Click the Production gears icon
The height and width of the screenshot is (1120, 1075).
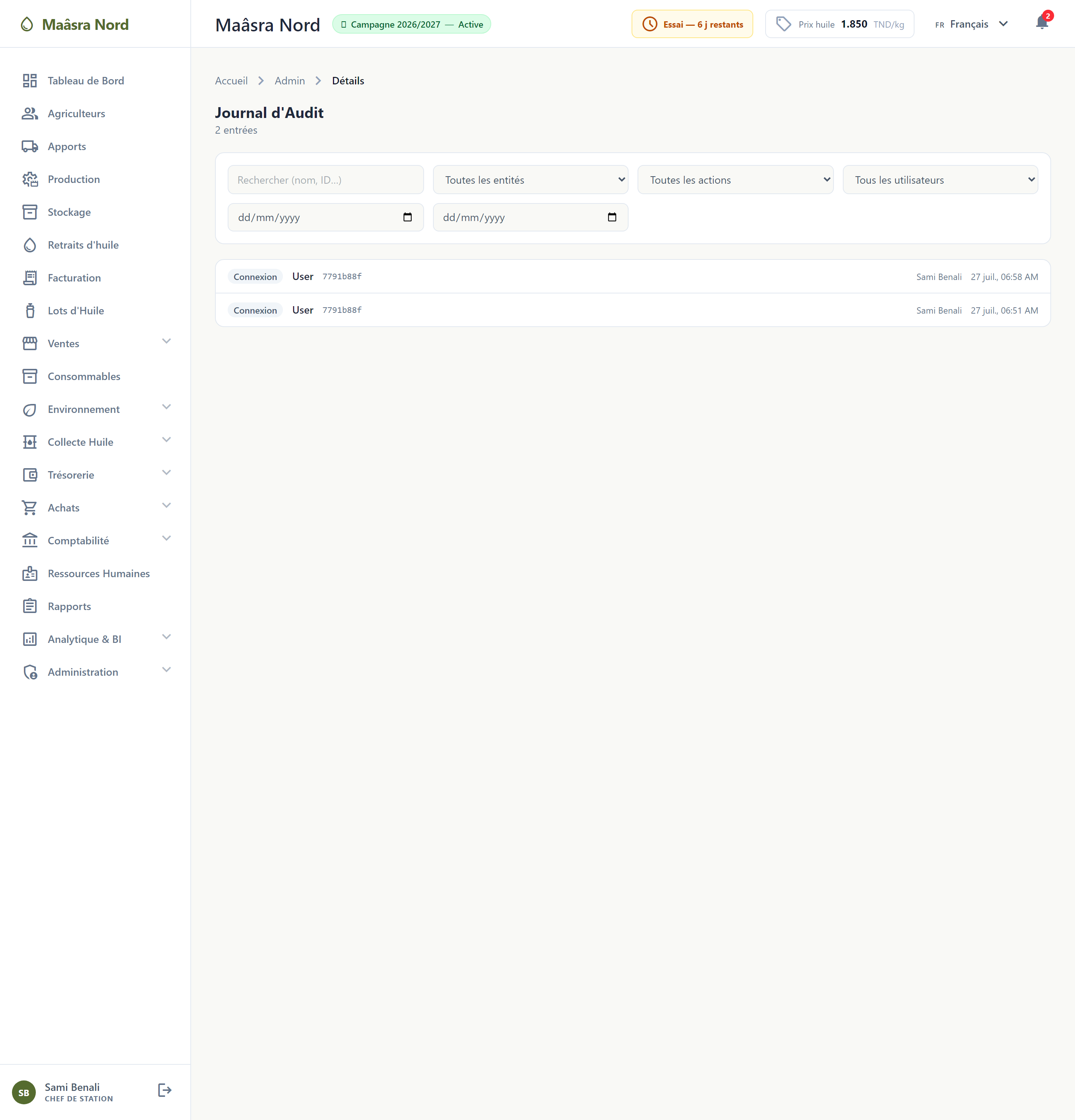tap(30, 180)
